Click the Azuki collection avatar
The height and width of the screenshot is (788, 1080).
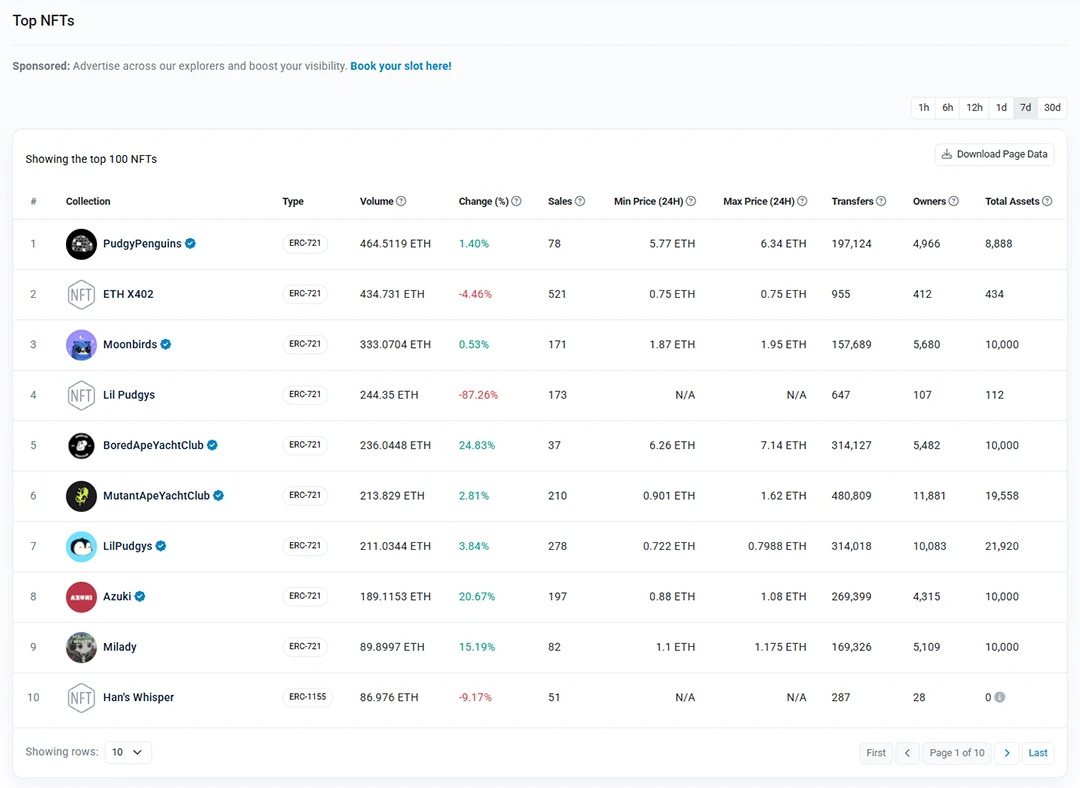point(81,596)
